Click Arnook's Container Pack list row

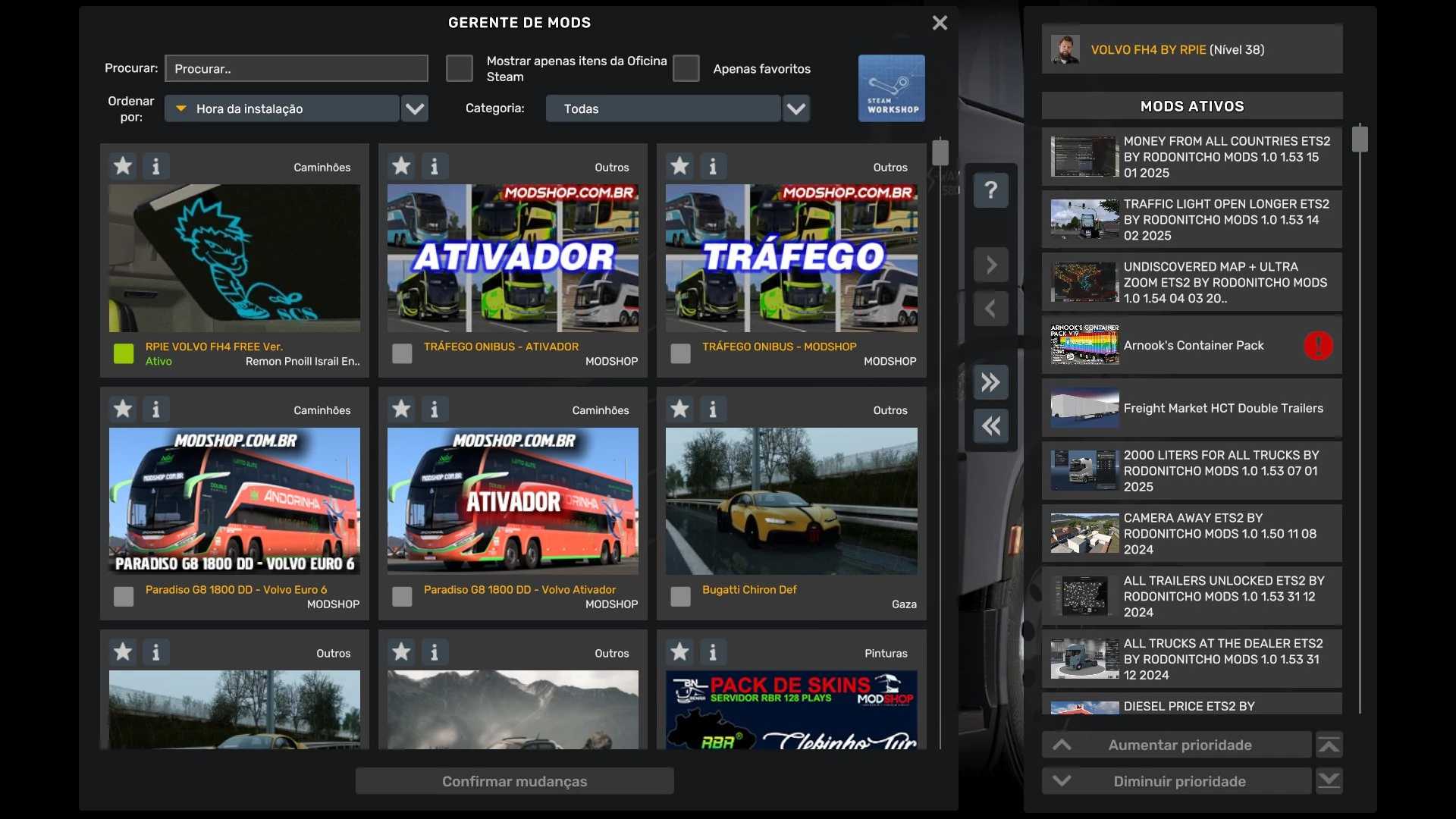click(1191, 346)
